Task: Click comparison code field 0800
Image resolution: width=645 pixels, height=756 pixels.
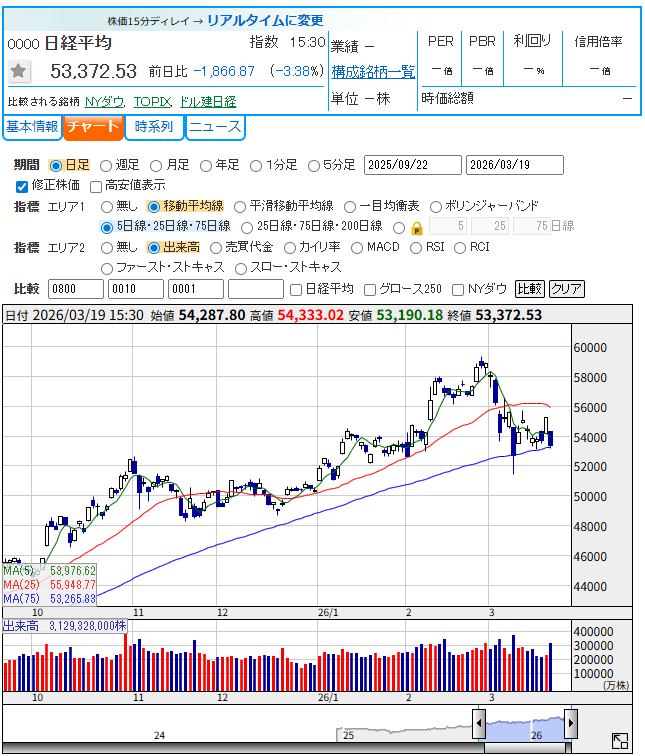Action: [x=76, y=289]
